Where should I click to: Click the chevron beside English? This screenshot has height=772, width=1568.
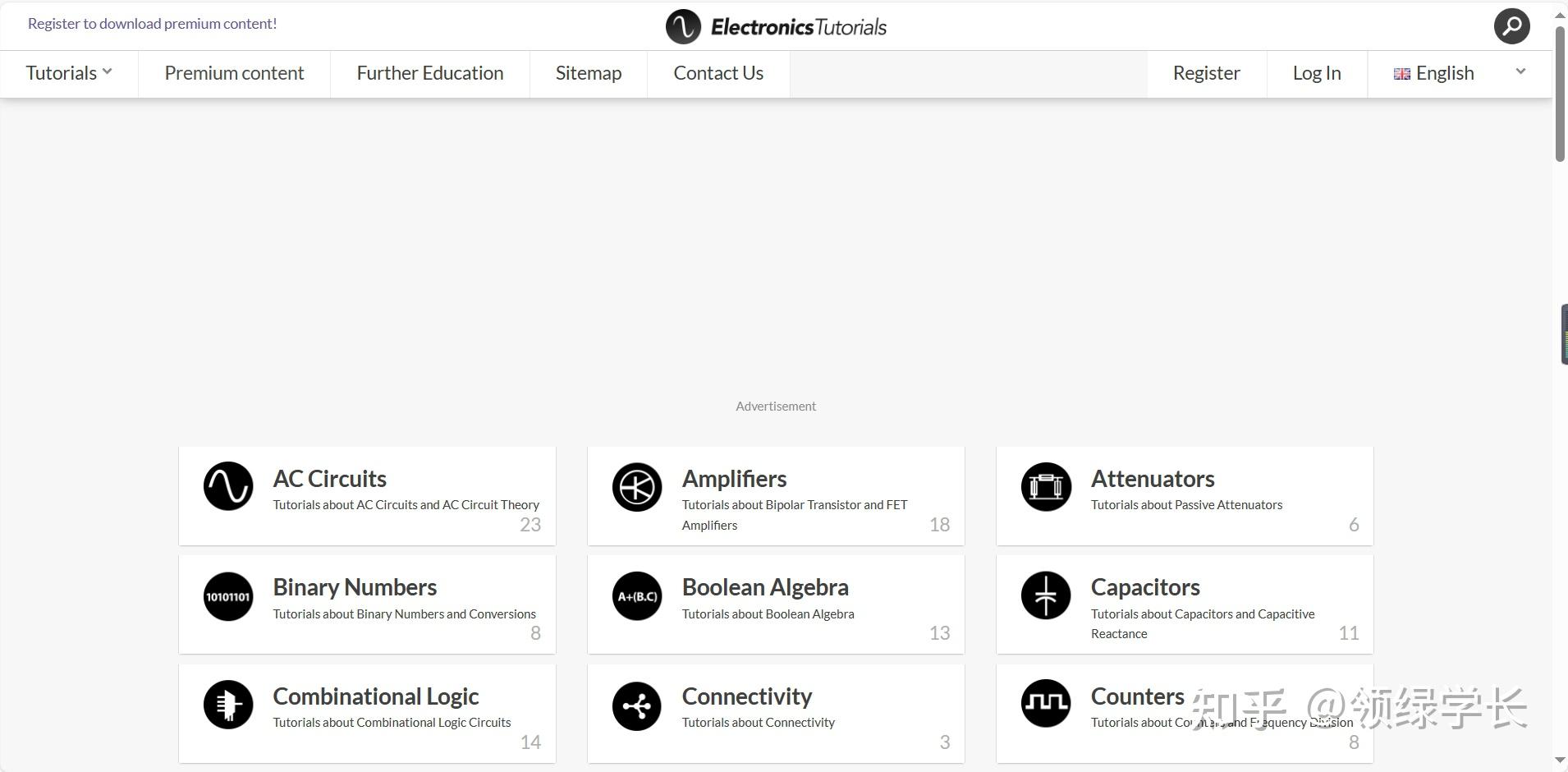point(1520,71)
